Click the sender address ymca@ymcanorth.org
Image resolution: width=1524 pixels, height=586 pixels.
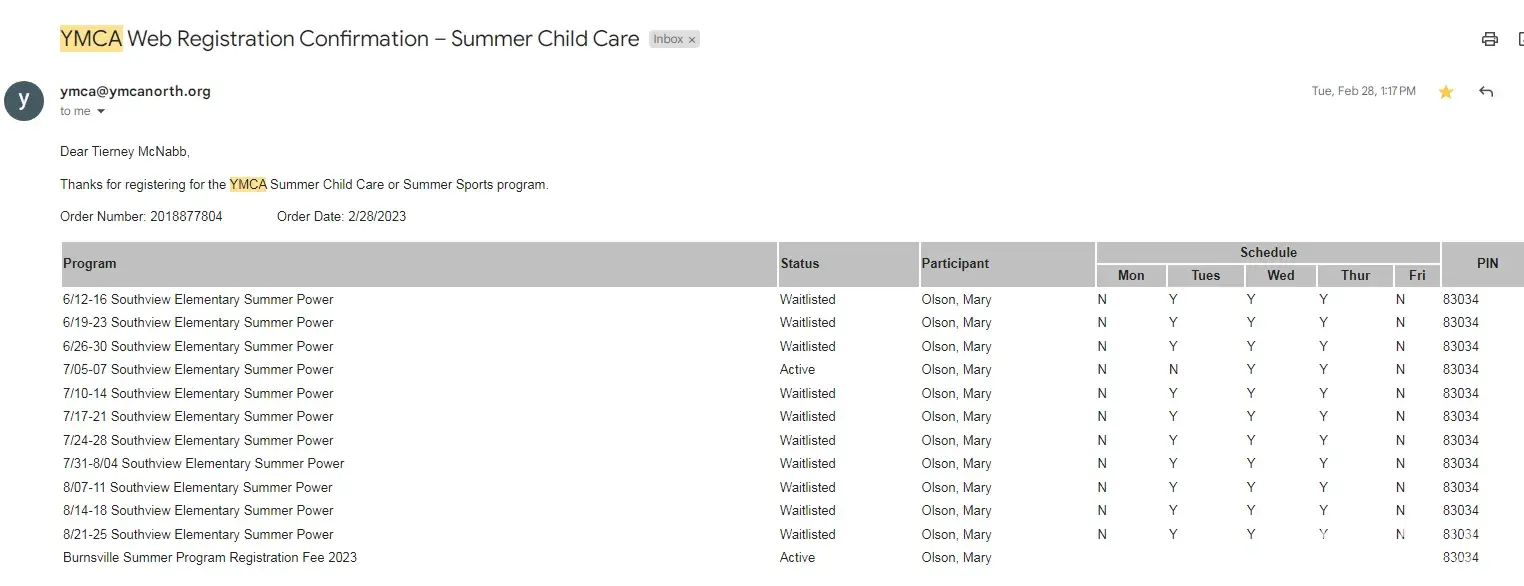pyautogui.click(x=135, y=91)
